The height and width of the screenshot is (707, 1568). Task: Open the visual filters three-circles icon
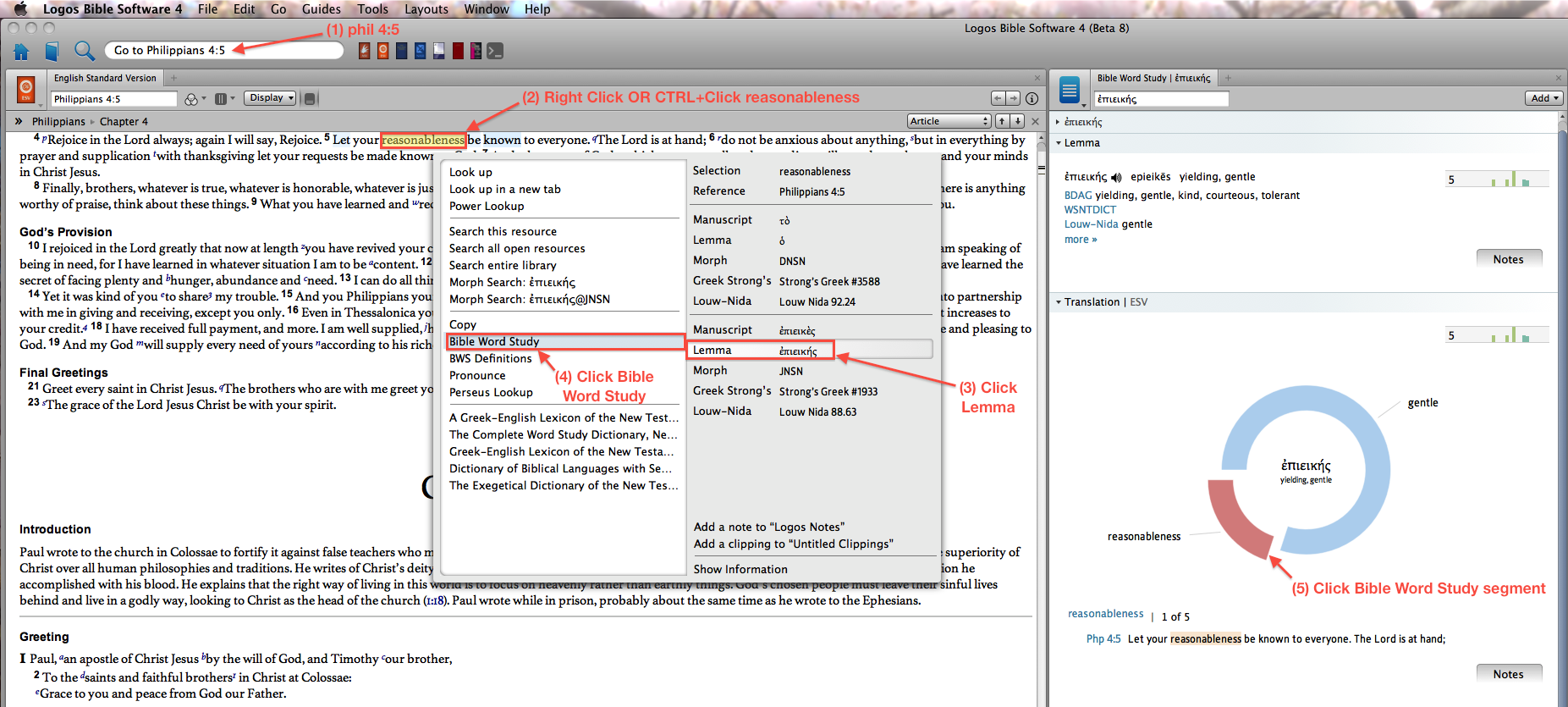(x=191, y=99)
